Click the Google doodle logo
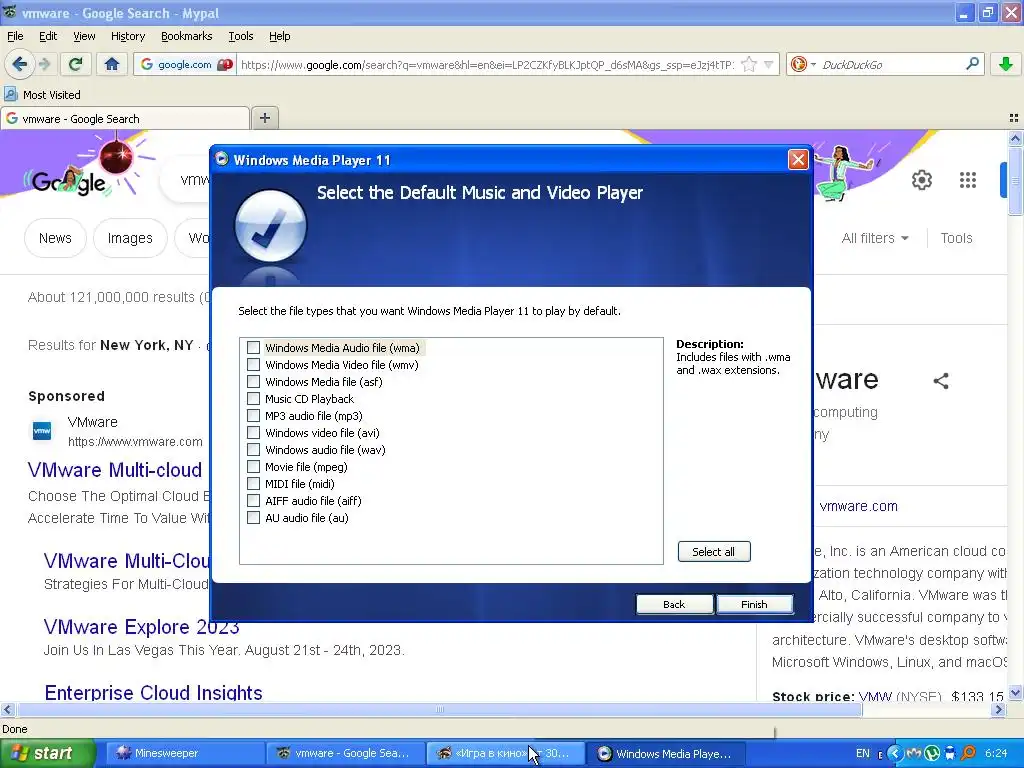 click(69, 183)
